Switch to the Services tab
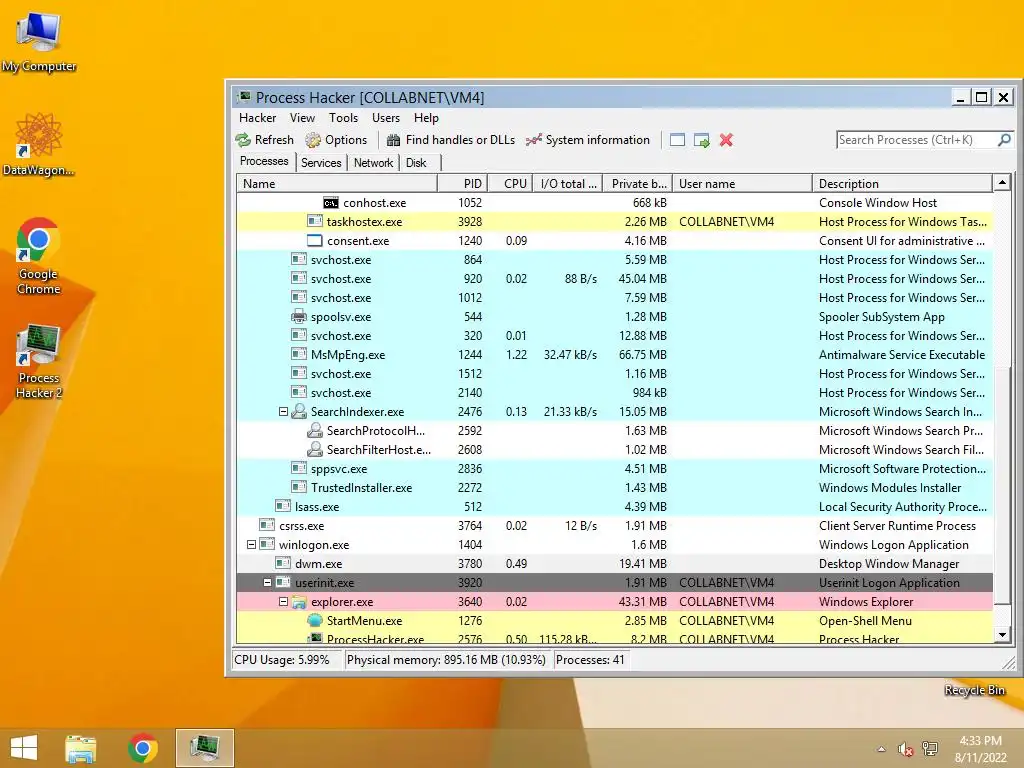 pos(321,163)
